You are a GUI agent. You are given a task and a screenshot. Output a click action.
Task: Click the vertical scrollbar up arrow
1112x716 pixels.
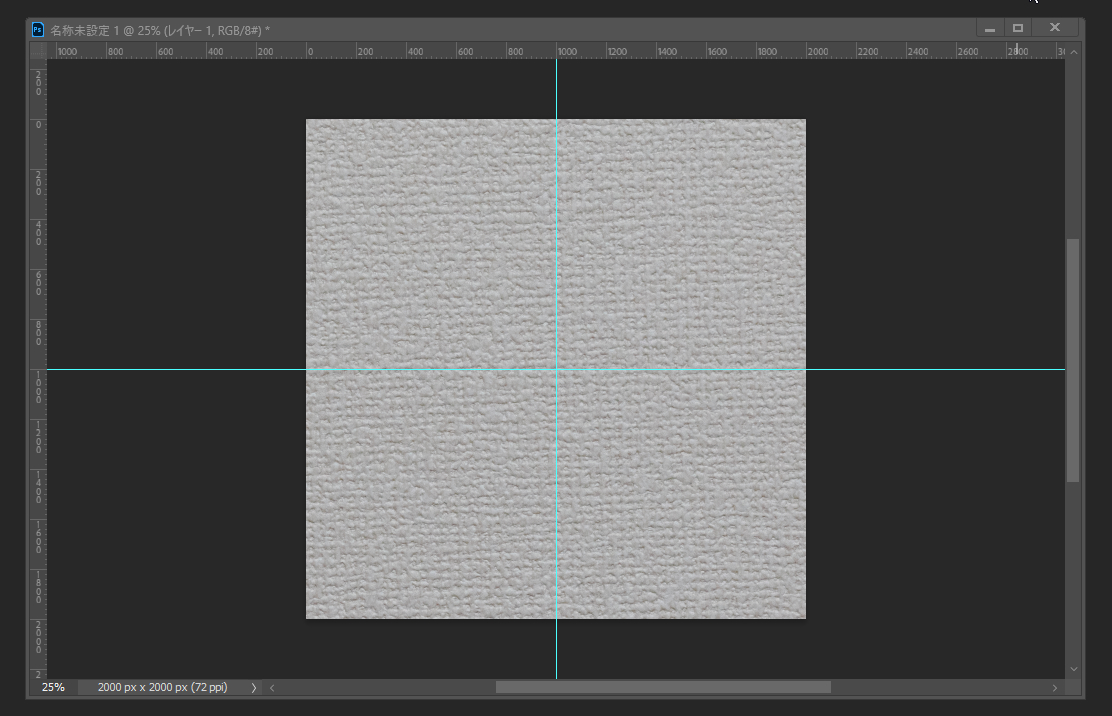coord(1074,51)
